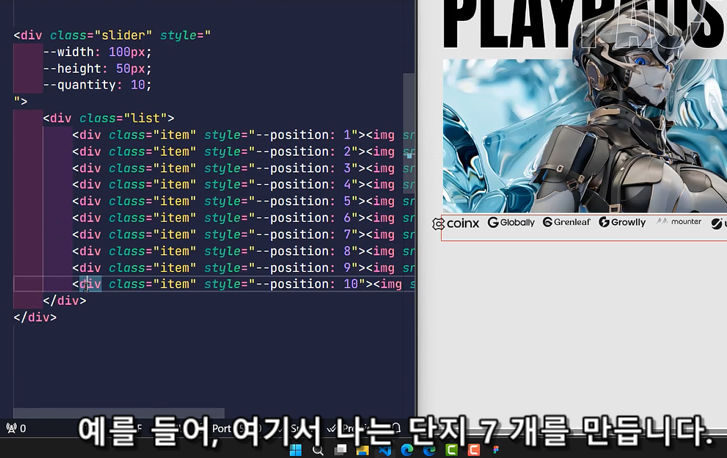Open the orange Camtasia taskbar icon
The width and height of the screenshot is (727, 458).
click(474, 450)
